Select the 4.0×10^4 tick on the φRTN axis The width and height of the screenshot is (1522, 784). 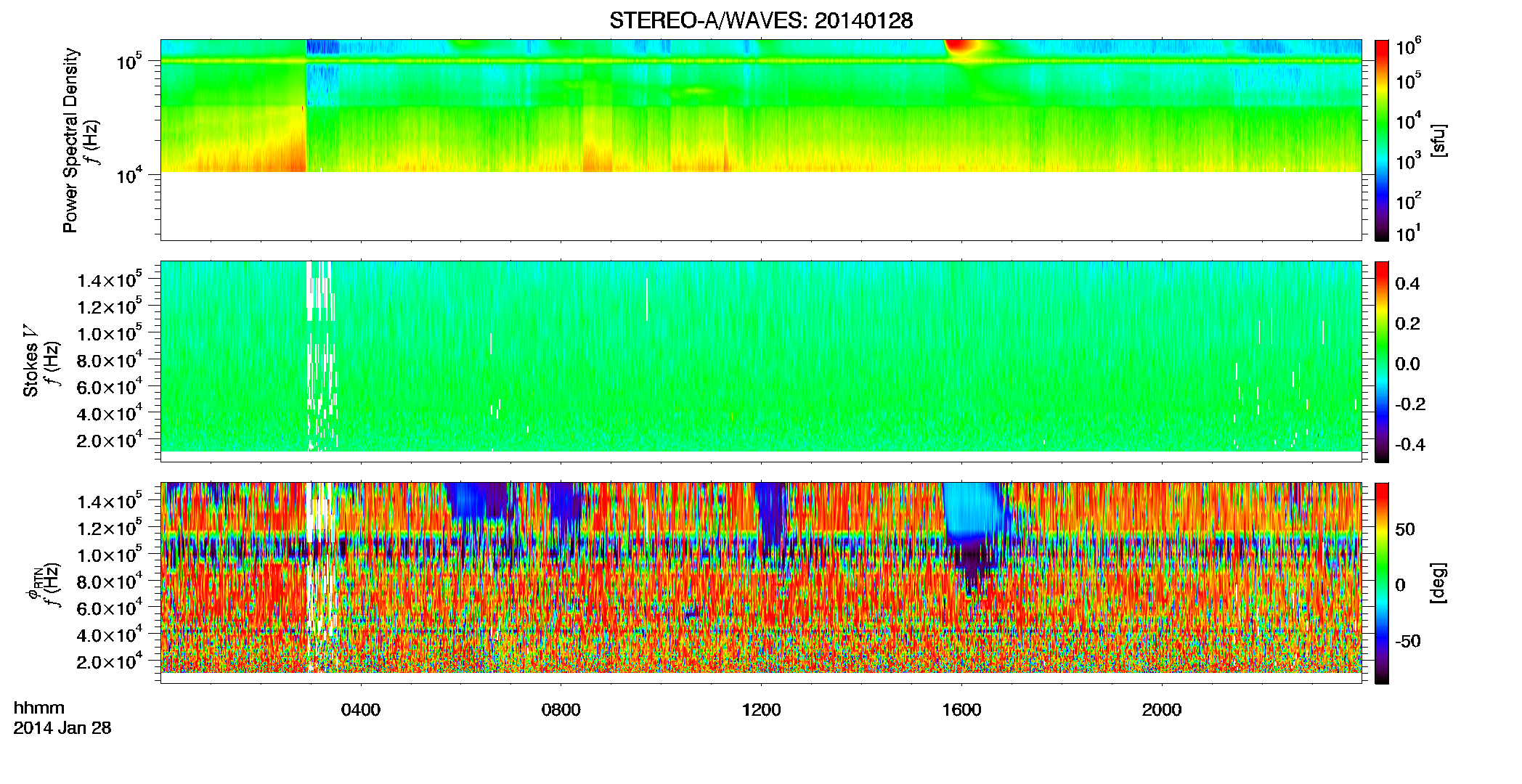tap(110, 635)
